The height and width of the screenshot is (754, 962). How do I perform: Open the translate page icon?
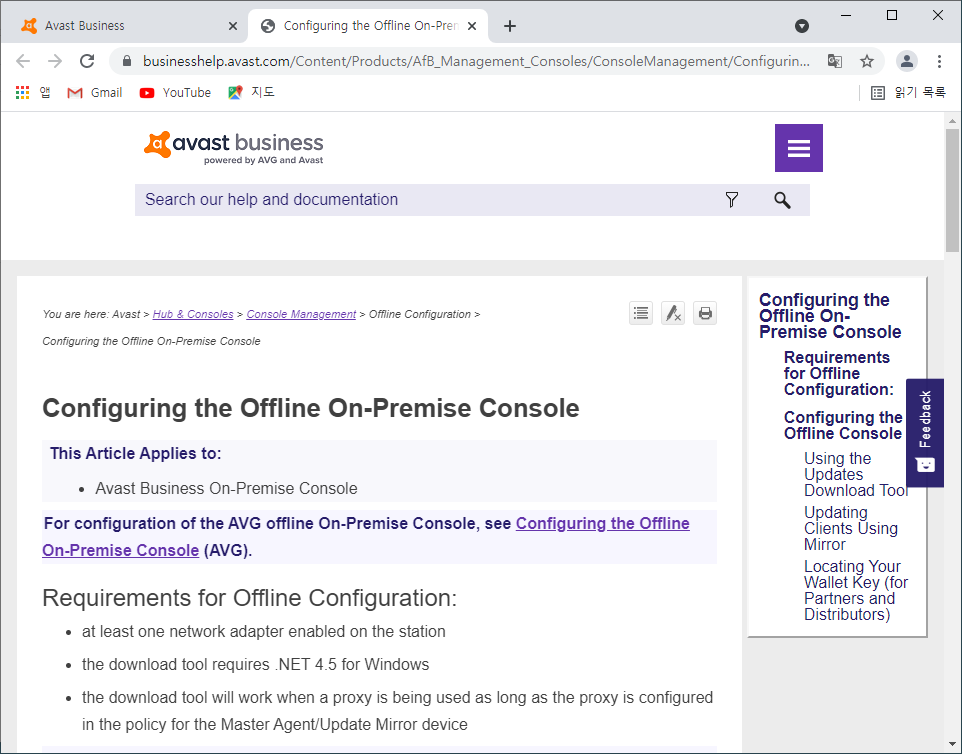tap(834, 61)
